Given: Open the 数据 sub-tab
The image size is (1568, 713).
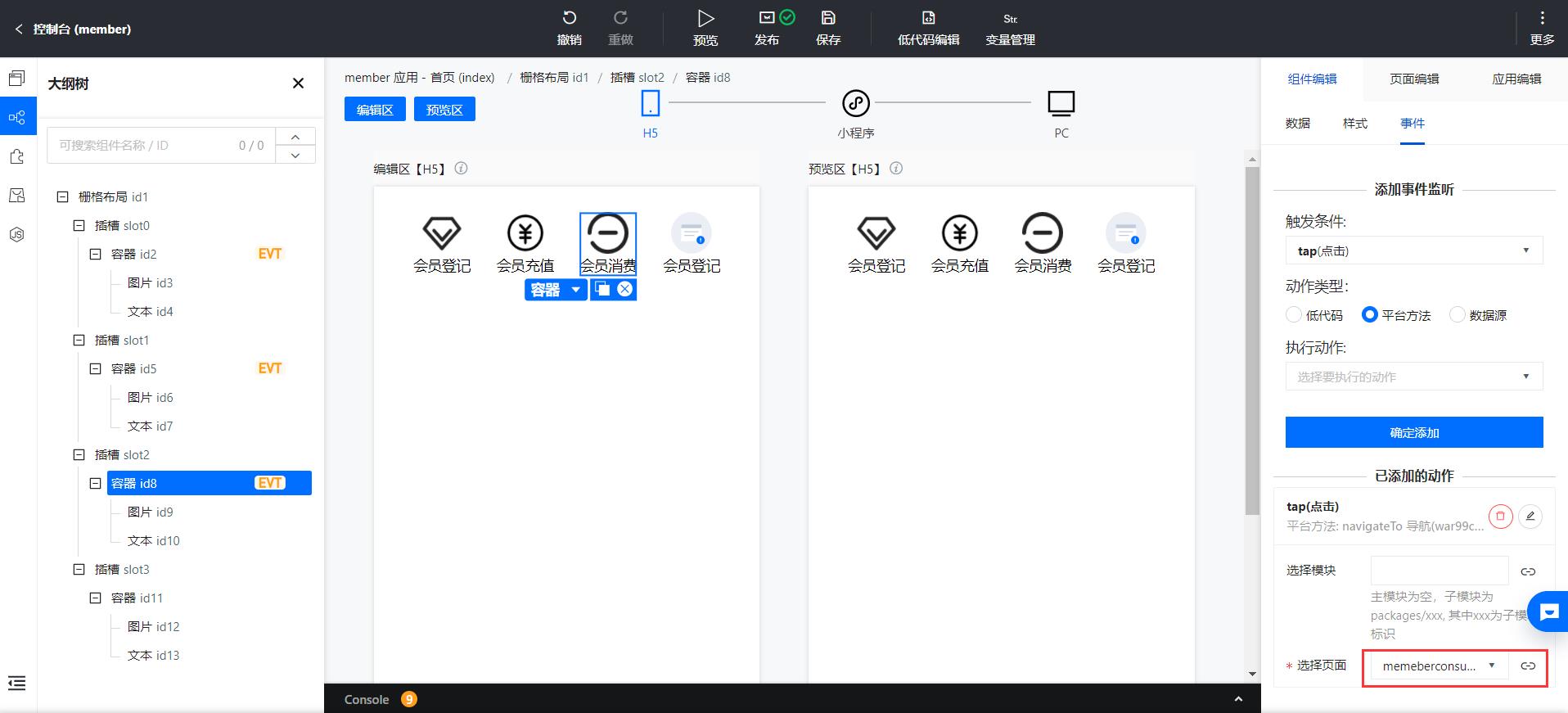Looking at the screenshot, I should pyautogui.click(x=1298, y=123).
